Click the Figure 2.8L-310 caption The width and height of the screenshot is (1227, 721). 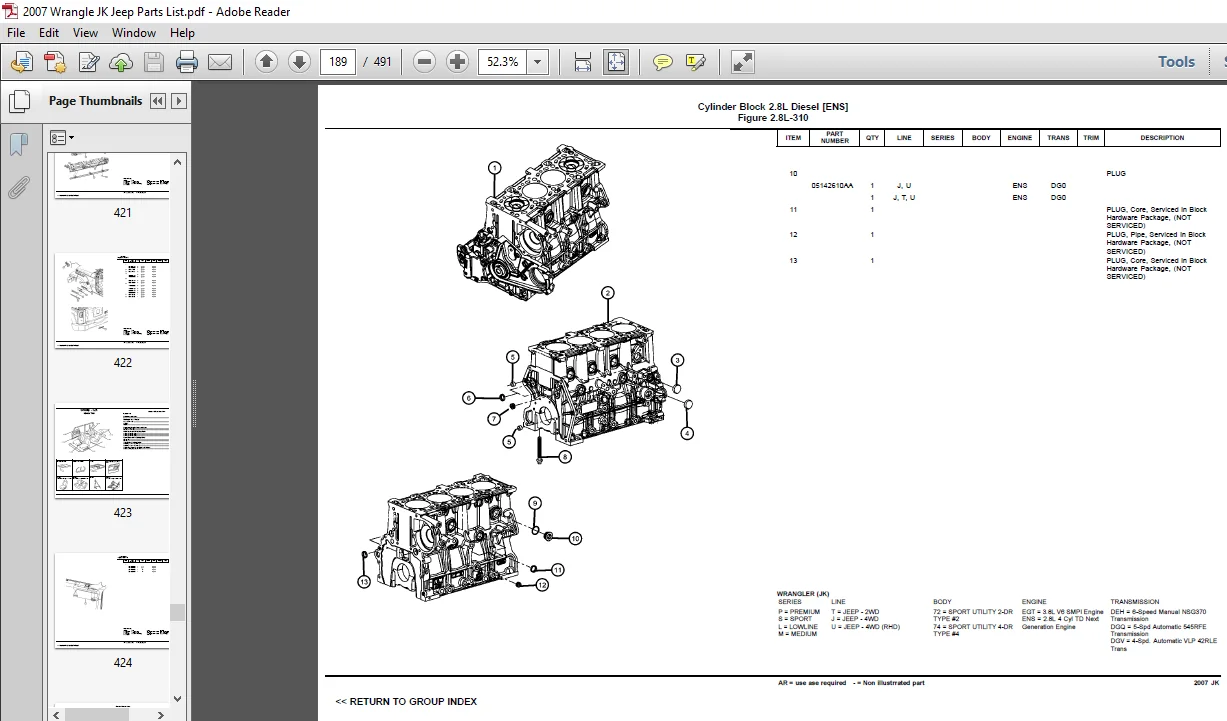(773, 118)
